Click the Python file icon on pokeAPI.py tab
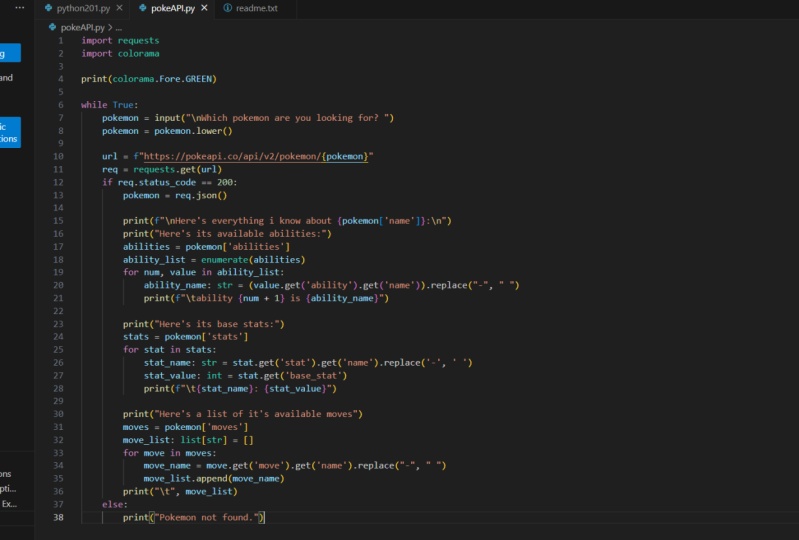Viewport: 799px width, 540px height. [x=143, y=8]
